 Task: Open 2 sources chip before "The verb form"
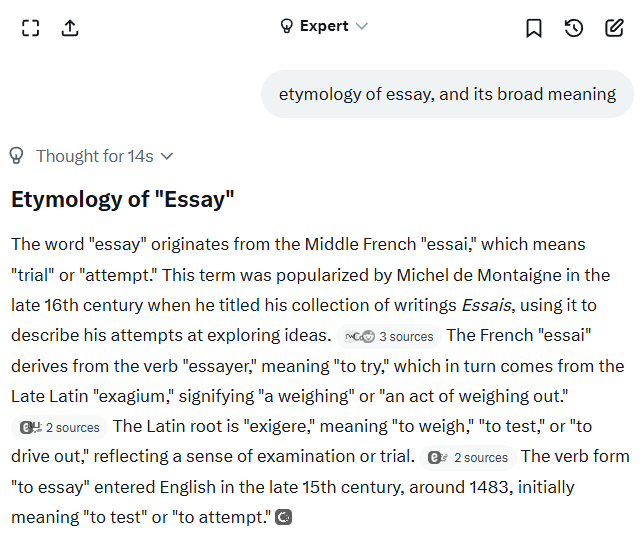click(467, 457)
